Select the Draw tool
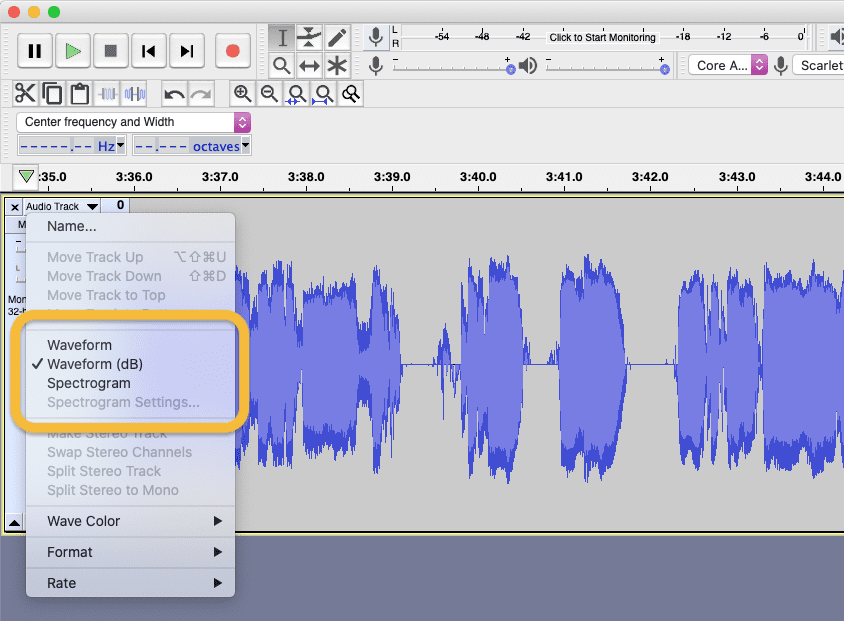Screen dimensions: 844x621 pyautogui.click(x=336, y=36)
